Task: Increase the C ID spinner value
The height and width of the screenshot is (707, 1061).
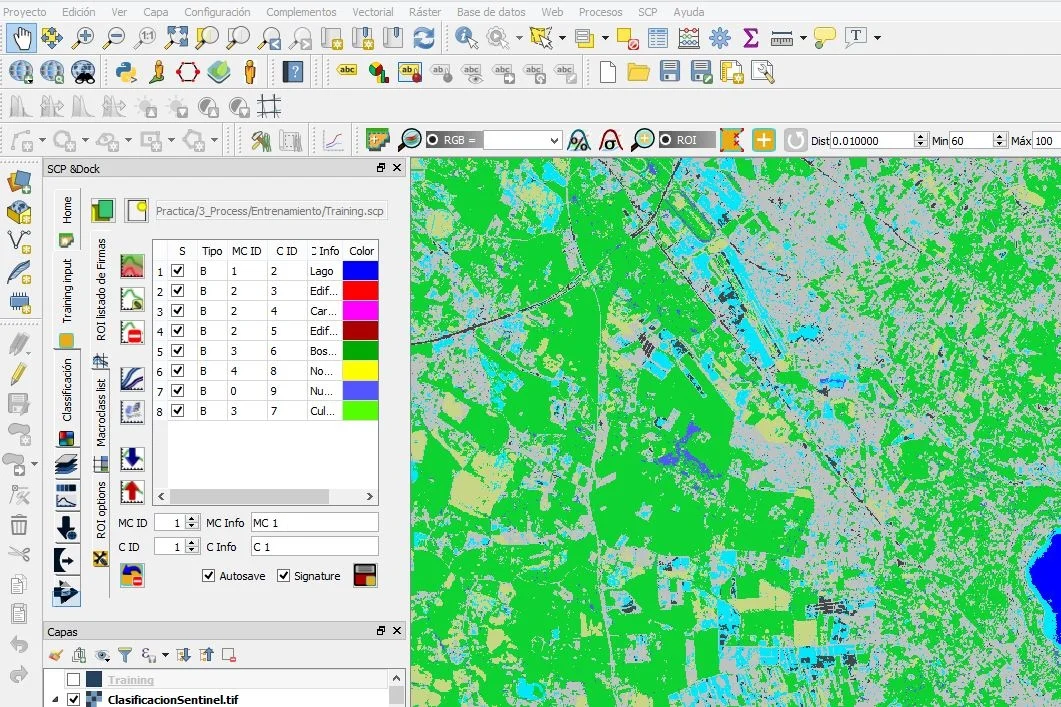Action: tap(192, 543)
